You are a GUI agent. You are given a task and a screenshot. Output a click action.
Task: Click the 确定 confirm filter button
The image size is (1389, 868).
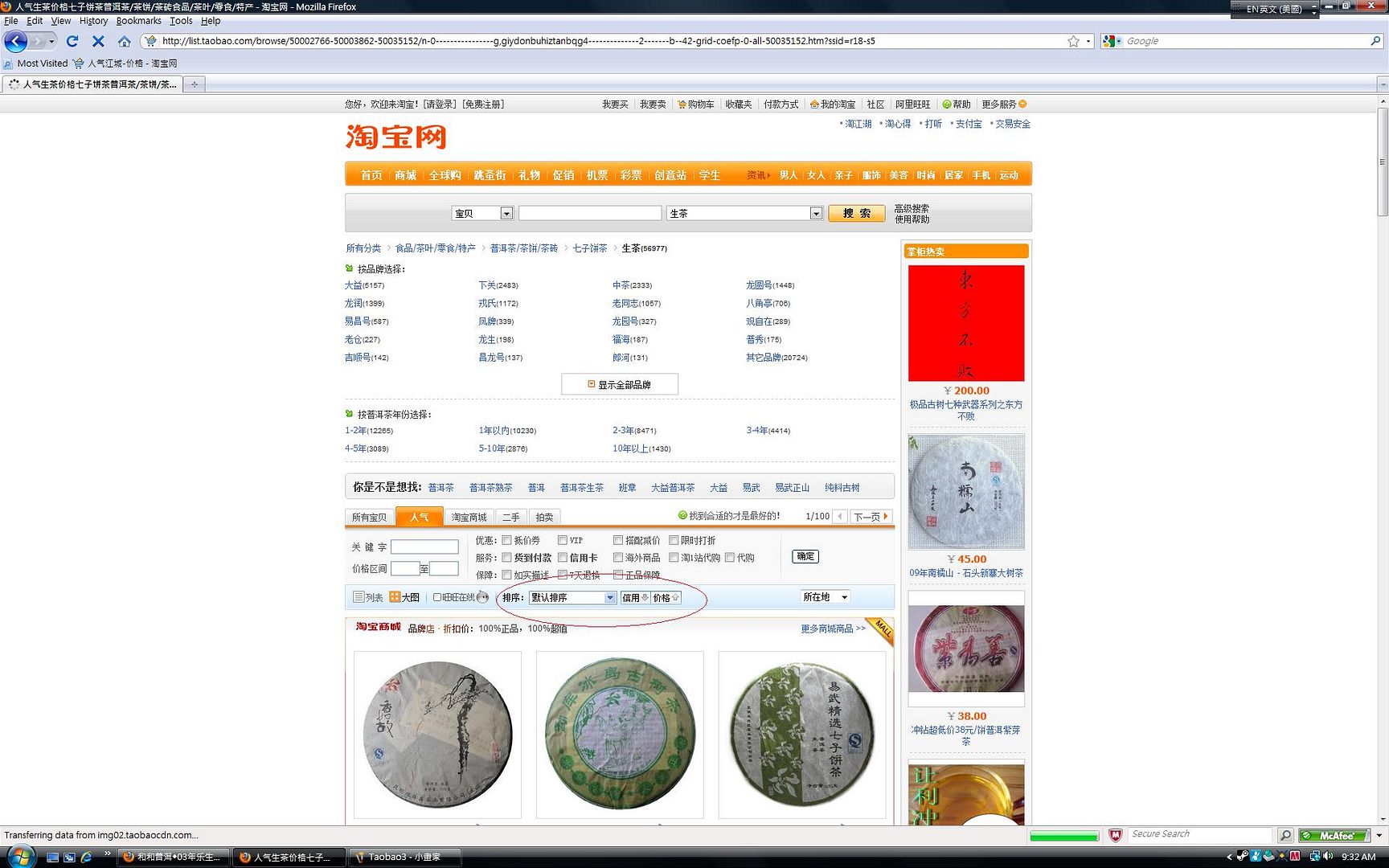coord(805,556)
